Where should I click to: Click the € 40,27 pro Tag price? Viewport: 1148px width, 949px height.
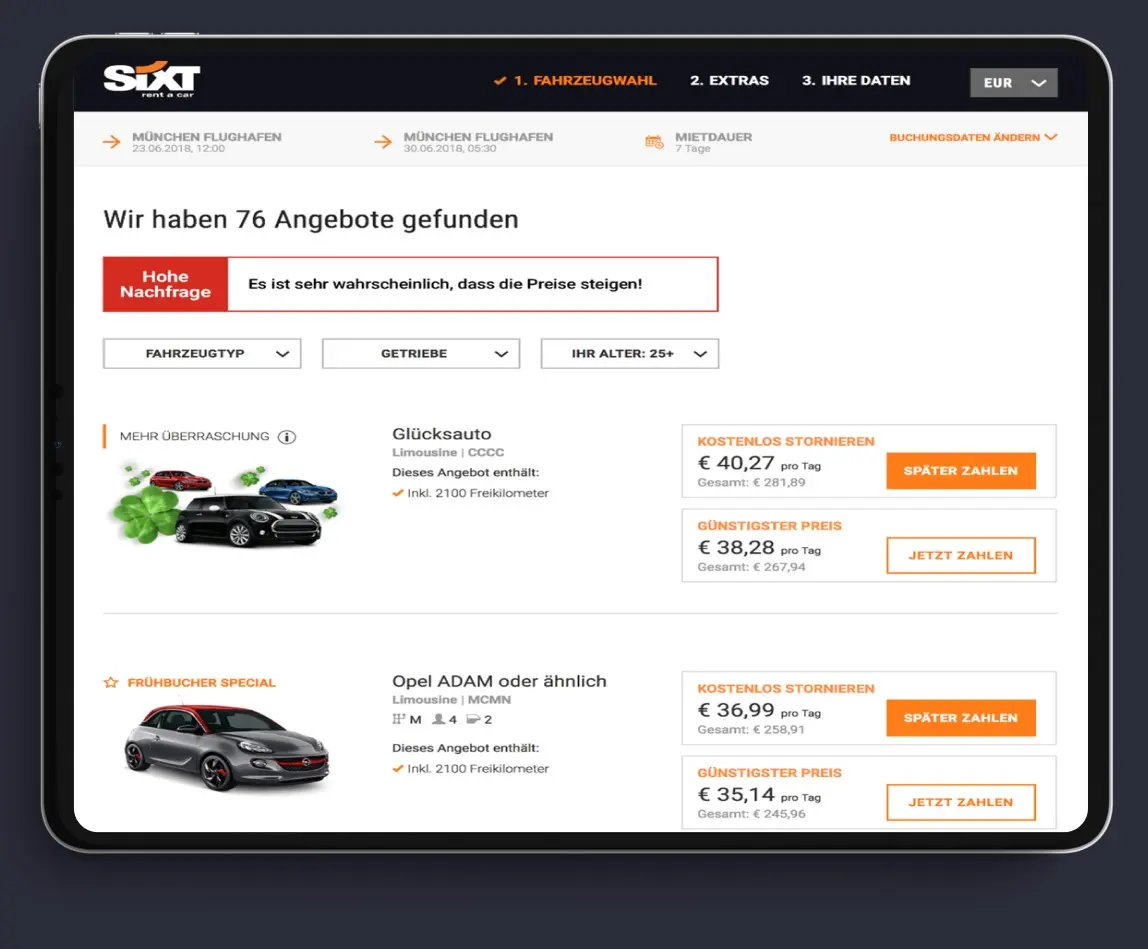click(x=759, y=464)
